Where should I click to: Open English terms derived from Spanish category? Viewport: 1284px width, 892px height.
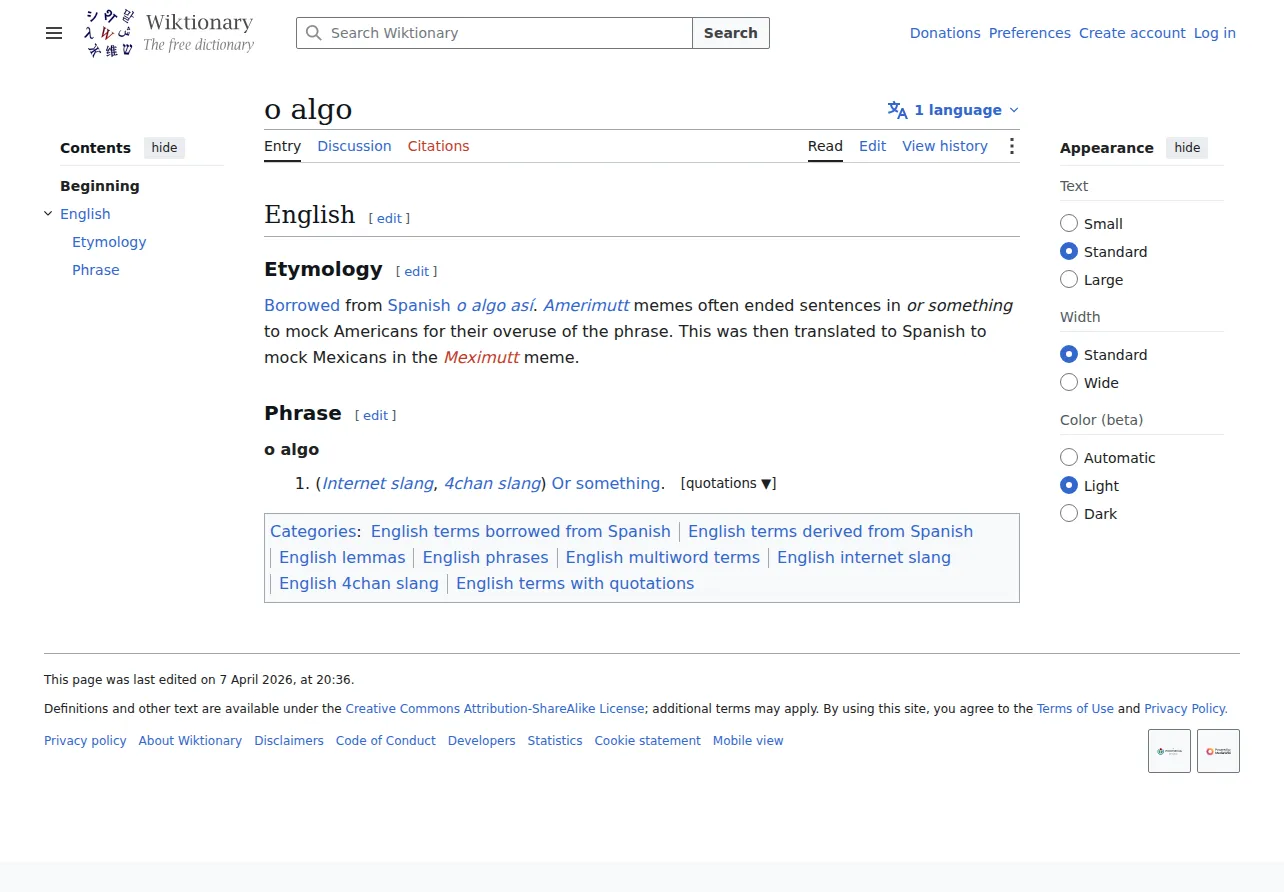coord(830,531)
